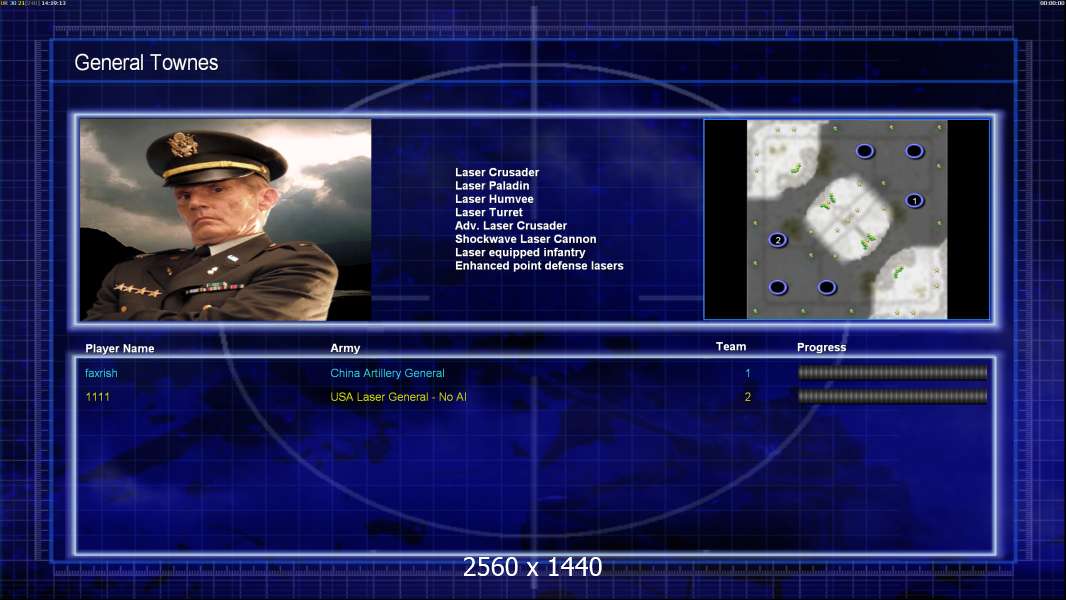
Task: Click 'Enhanced point defense lasers' entry
Action: click(539, 266)
